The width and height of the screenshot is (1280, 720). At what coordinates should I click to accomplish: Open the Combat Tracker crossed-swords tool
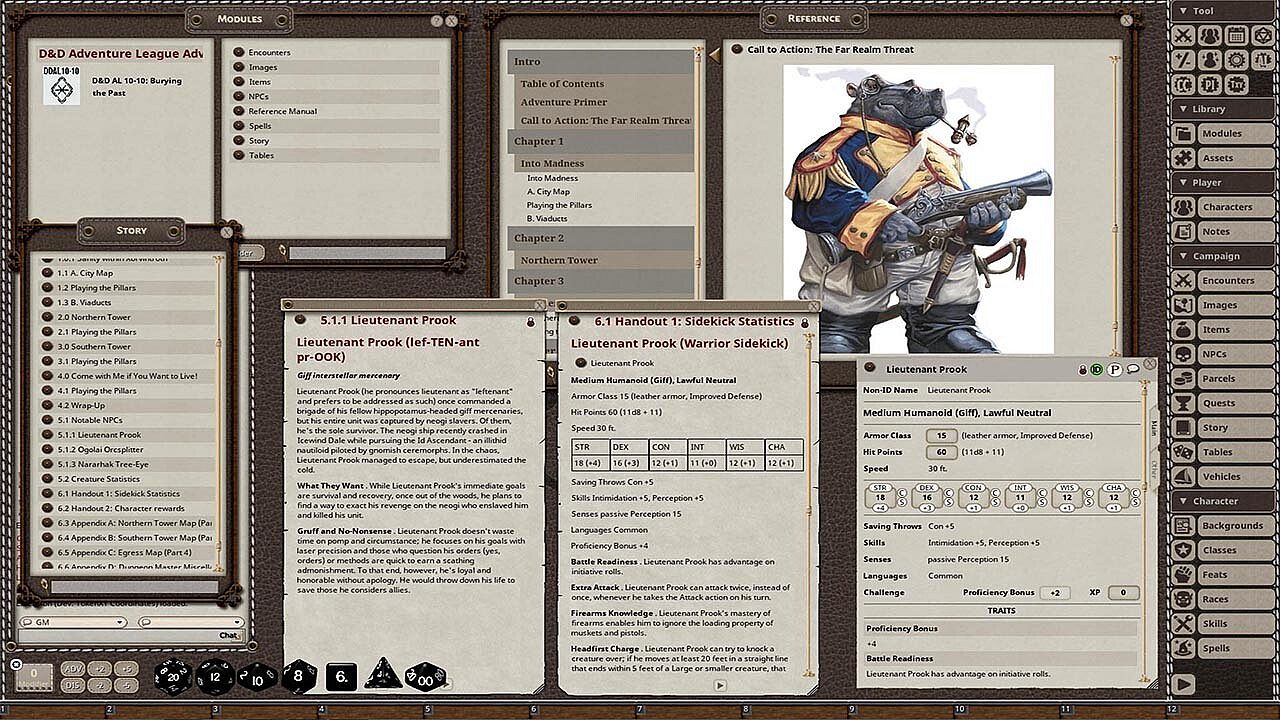point(1184,36)
